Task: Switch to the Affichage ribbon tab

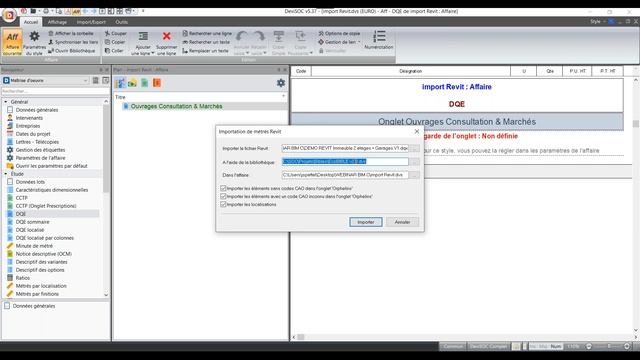Action: [x=57, y=22]
